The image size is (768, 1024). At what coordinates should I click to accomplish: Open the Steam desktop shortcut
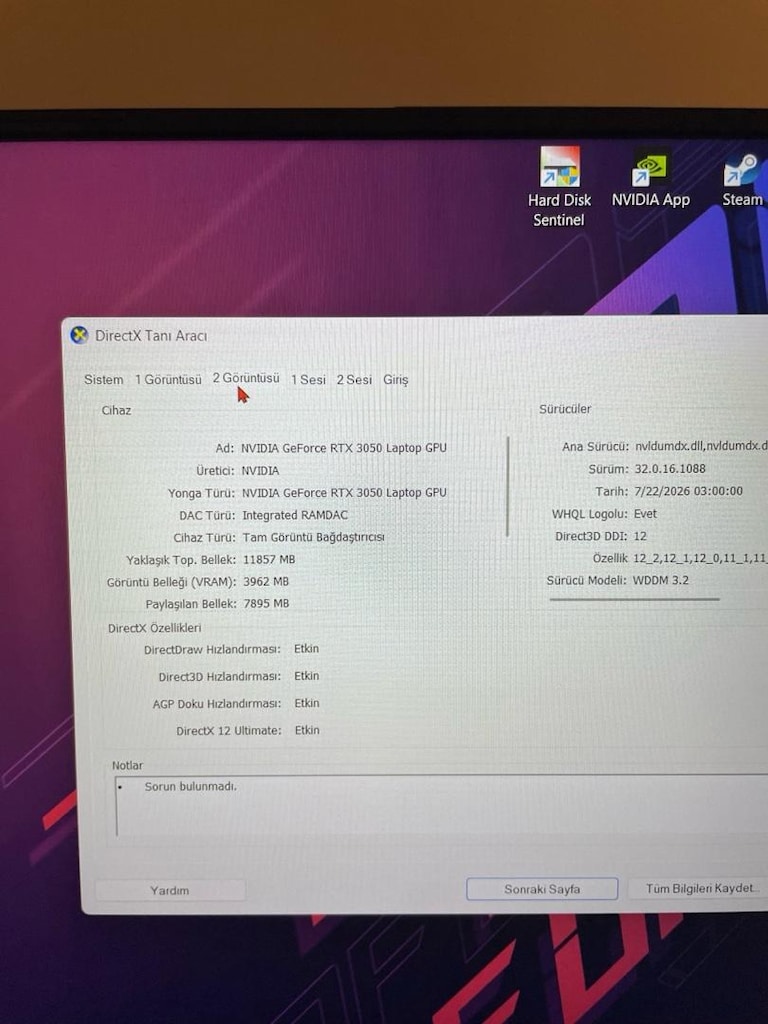pos(743,181)
